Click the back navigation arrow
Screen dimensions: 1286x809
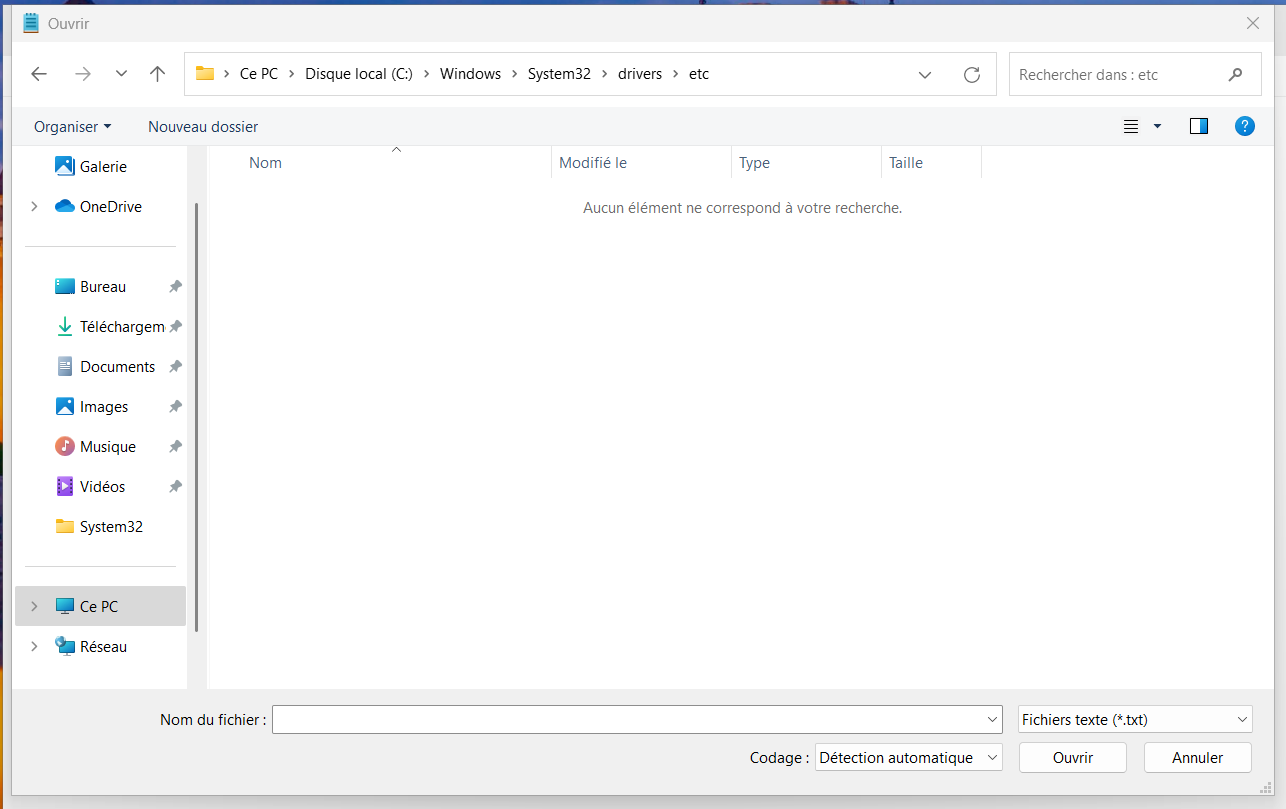tap(39, 74)
